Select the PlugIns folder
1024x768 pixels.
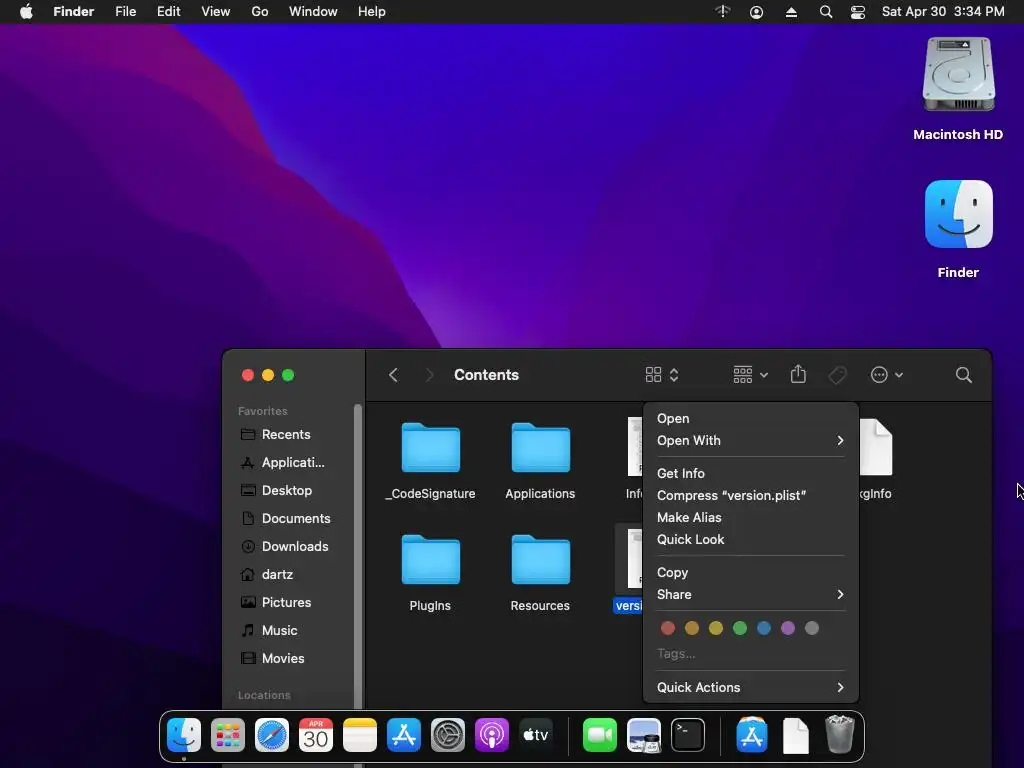tap(430, 560)
